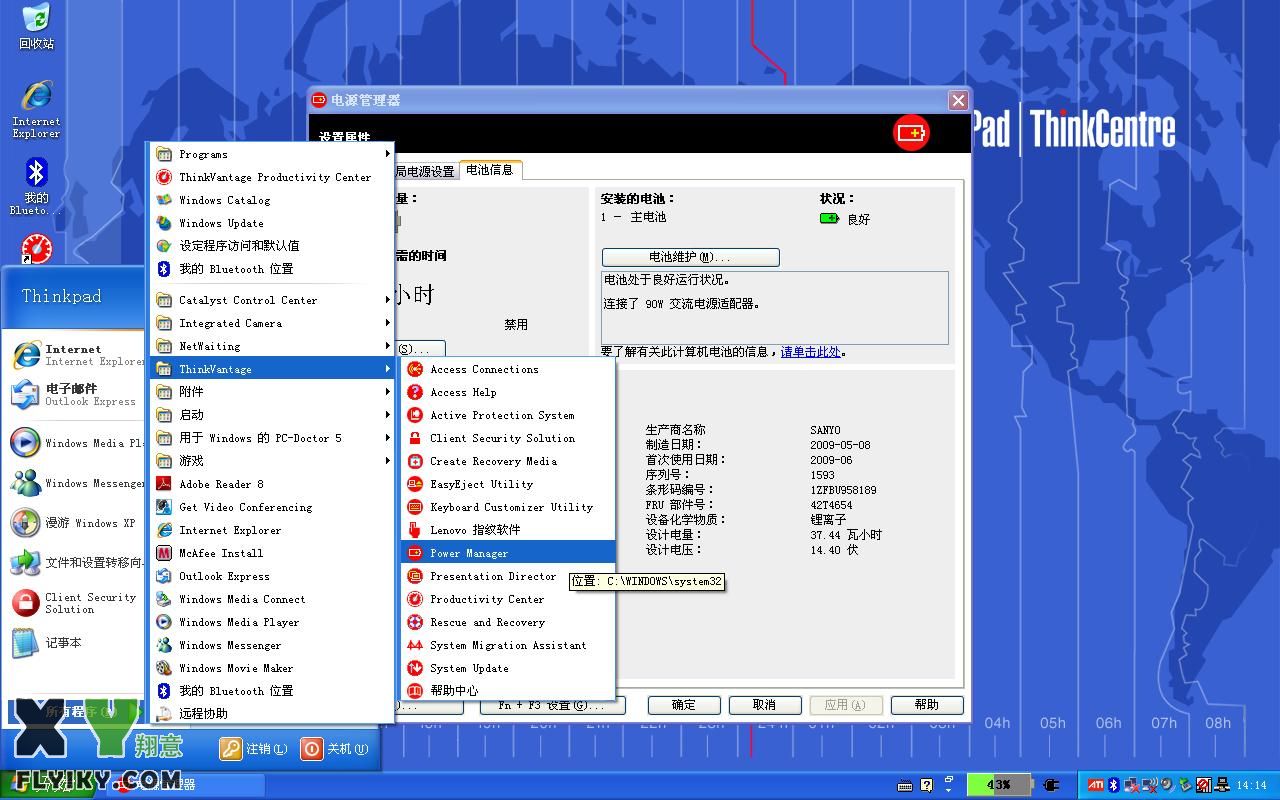
Task: Click the taskbar clock 14:14
Action: 1252,785
